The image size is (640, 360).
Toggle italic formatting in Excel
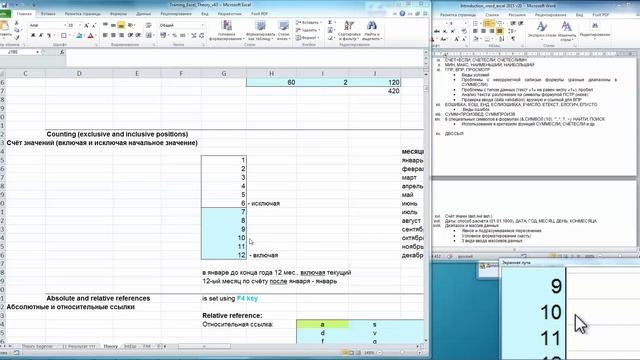[41, 36]
